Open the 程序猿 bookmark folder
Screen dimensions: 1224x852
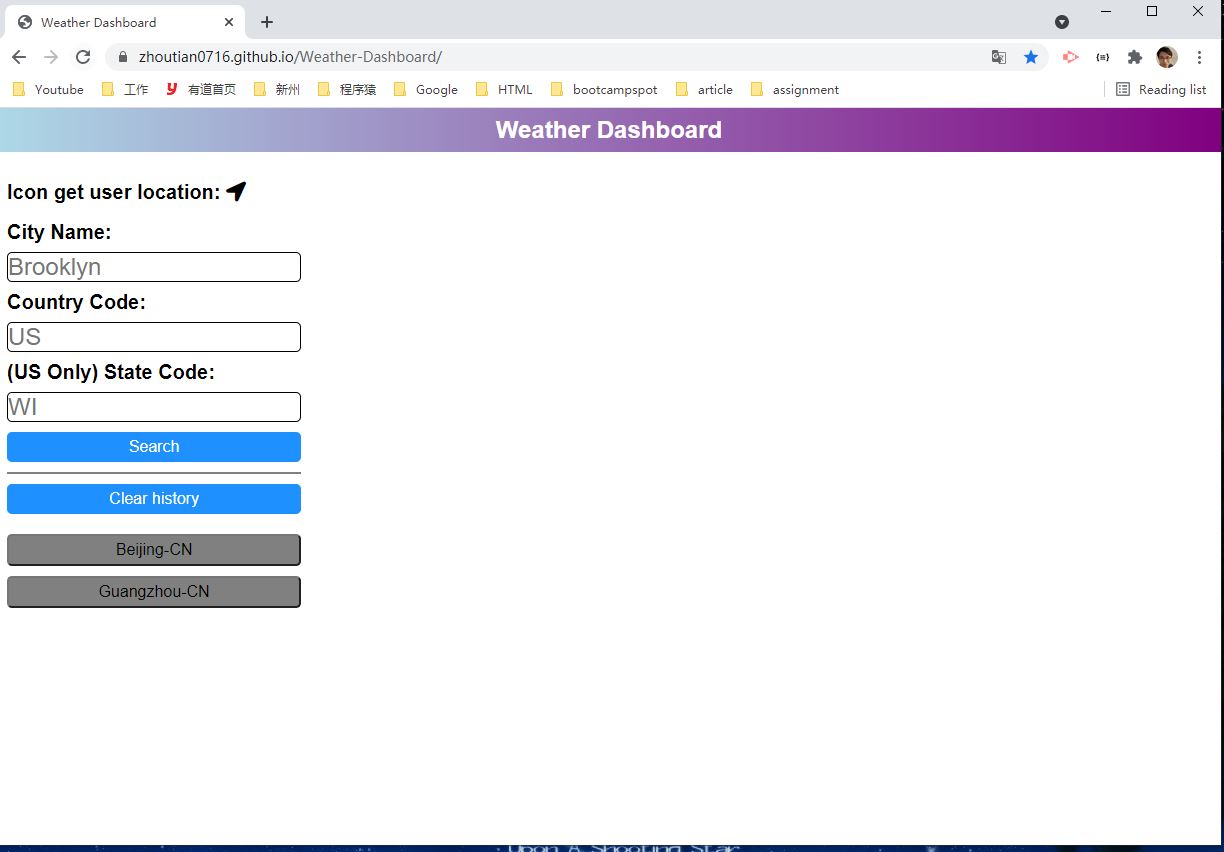(347, 89)
